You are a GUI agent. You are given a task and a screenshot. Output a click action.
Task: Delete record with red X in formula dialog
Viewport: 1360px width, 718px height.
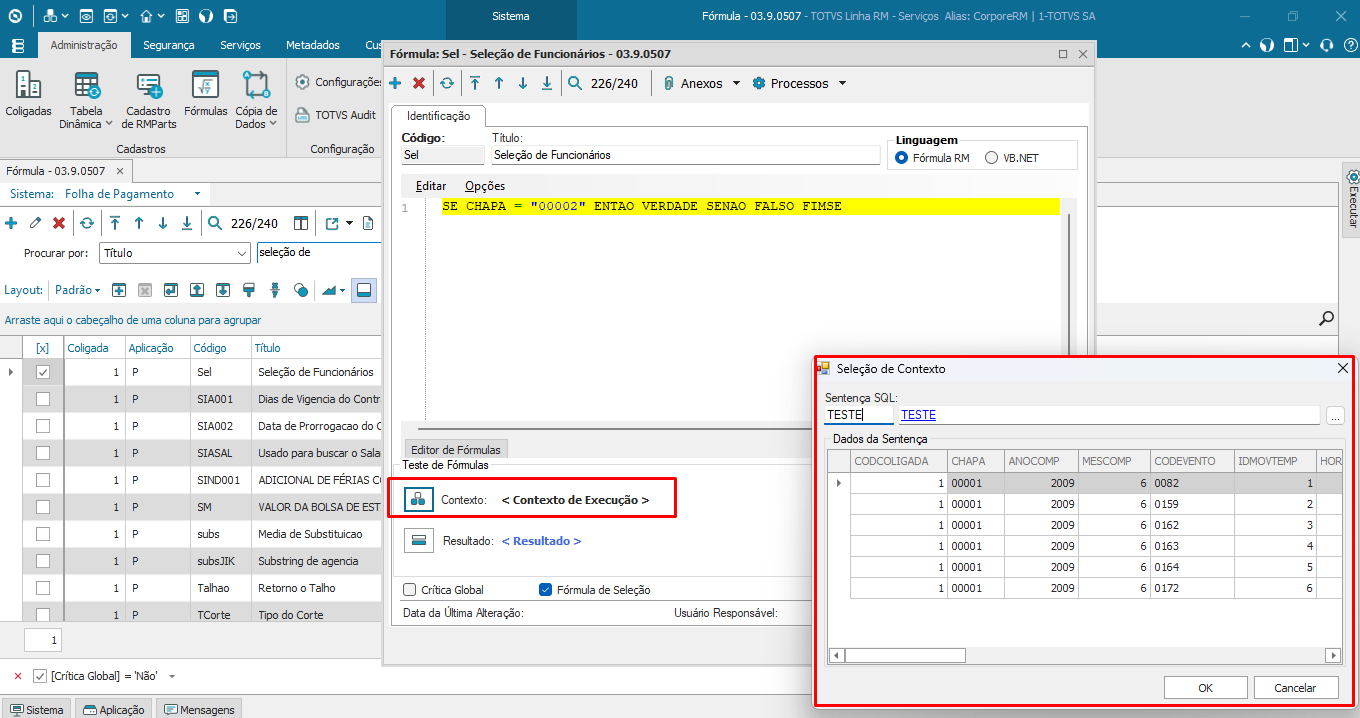(x=419, y=84)
